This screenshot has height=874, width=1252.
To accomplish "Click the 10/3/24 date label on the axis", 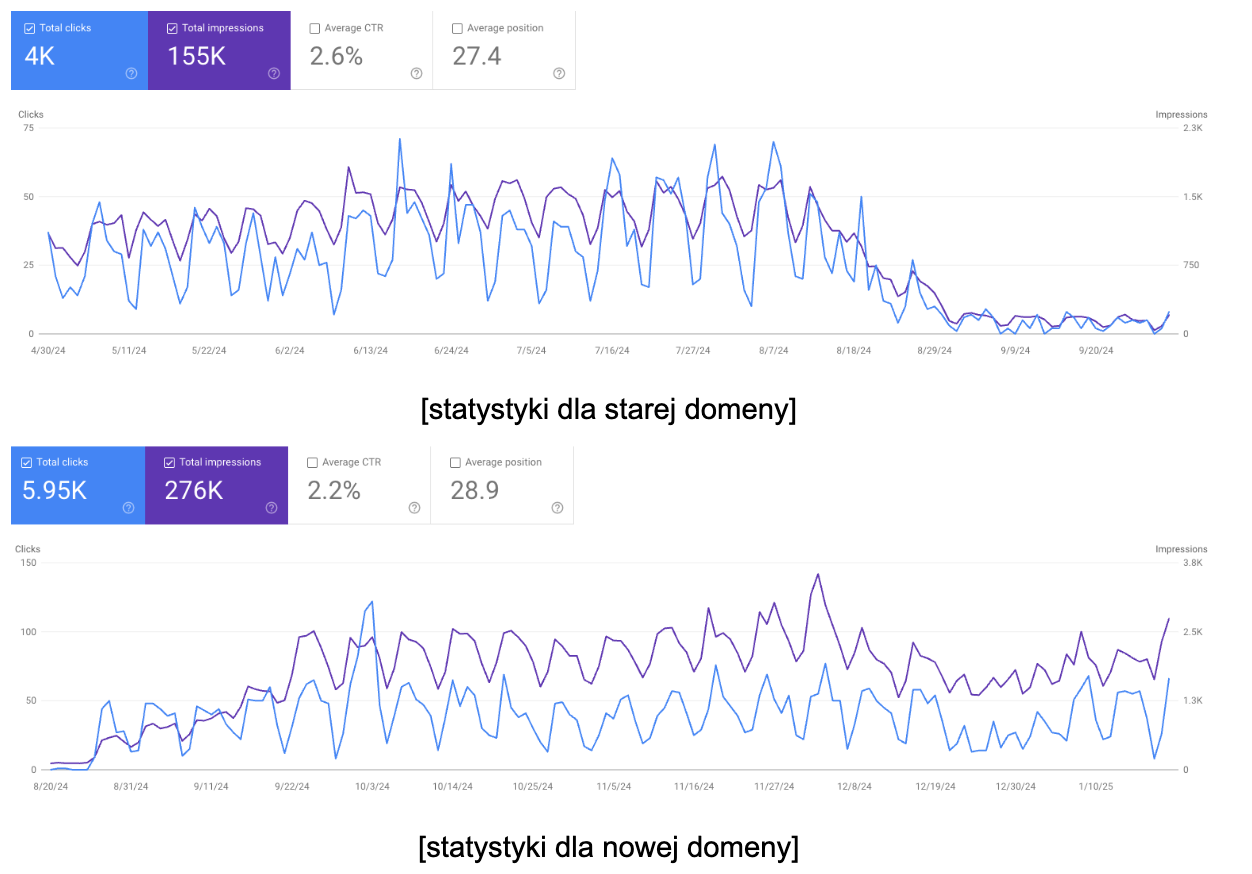I will click(372, 786).
